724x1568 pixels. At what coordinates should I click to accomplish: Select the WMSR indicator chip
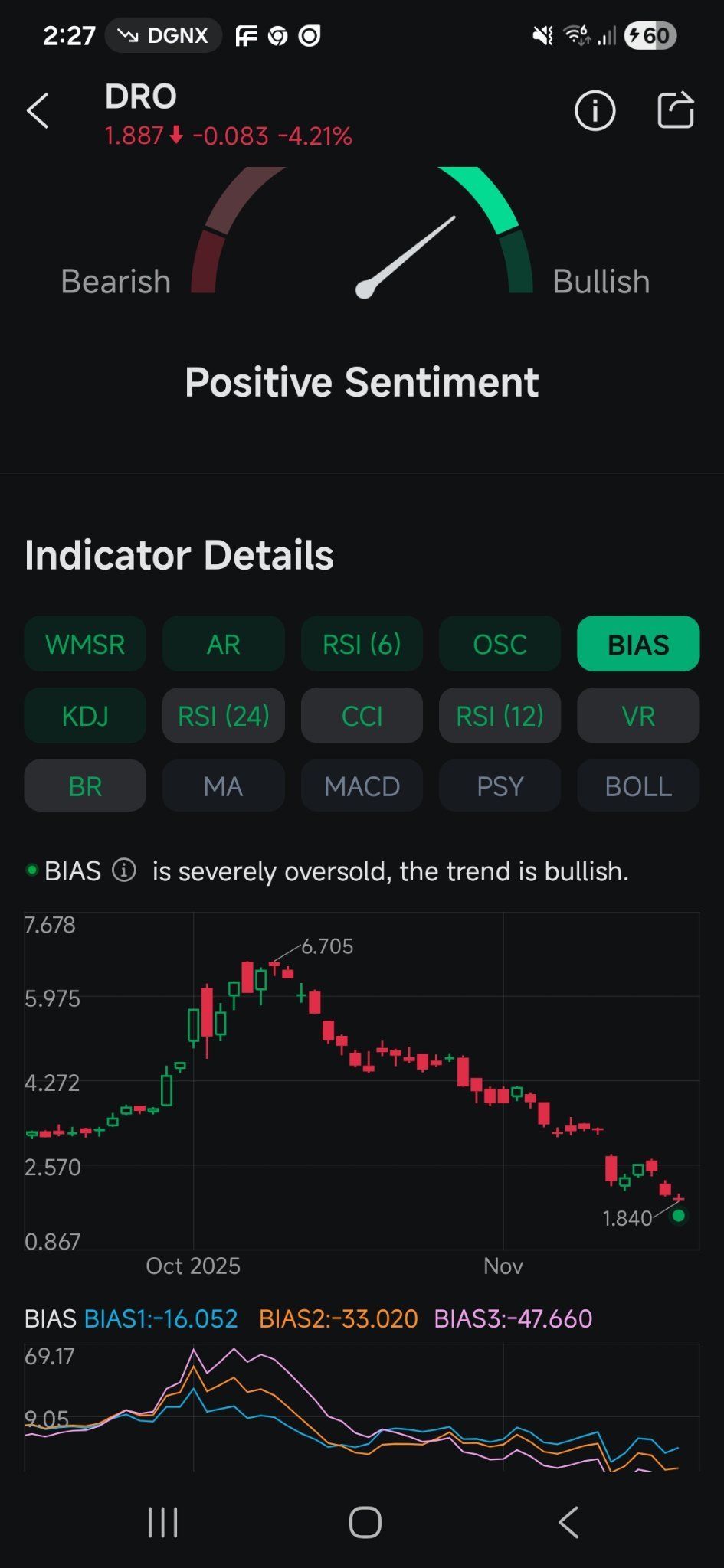[85, 644]
